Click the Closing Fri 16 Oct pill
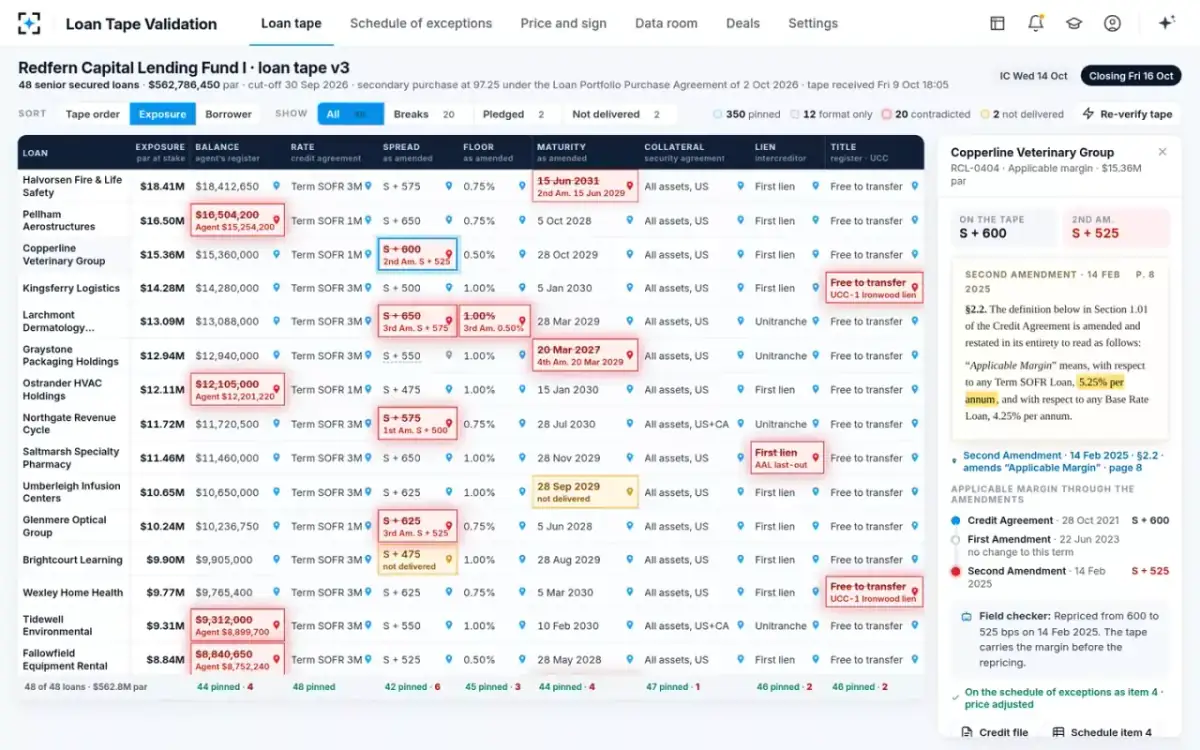Viewport: 1200px width, 750px height. click(1131, 76)
